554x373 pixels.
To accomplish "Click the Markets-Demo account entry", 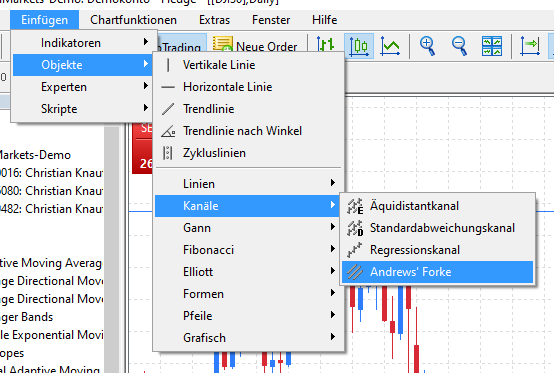I will point(35,155).
